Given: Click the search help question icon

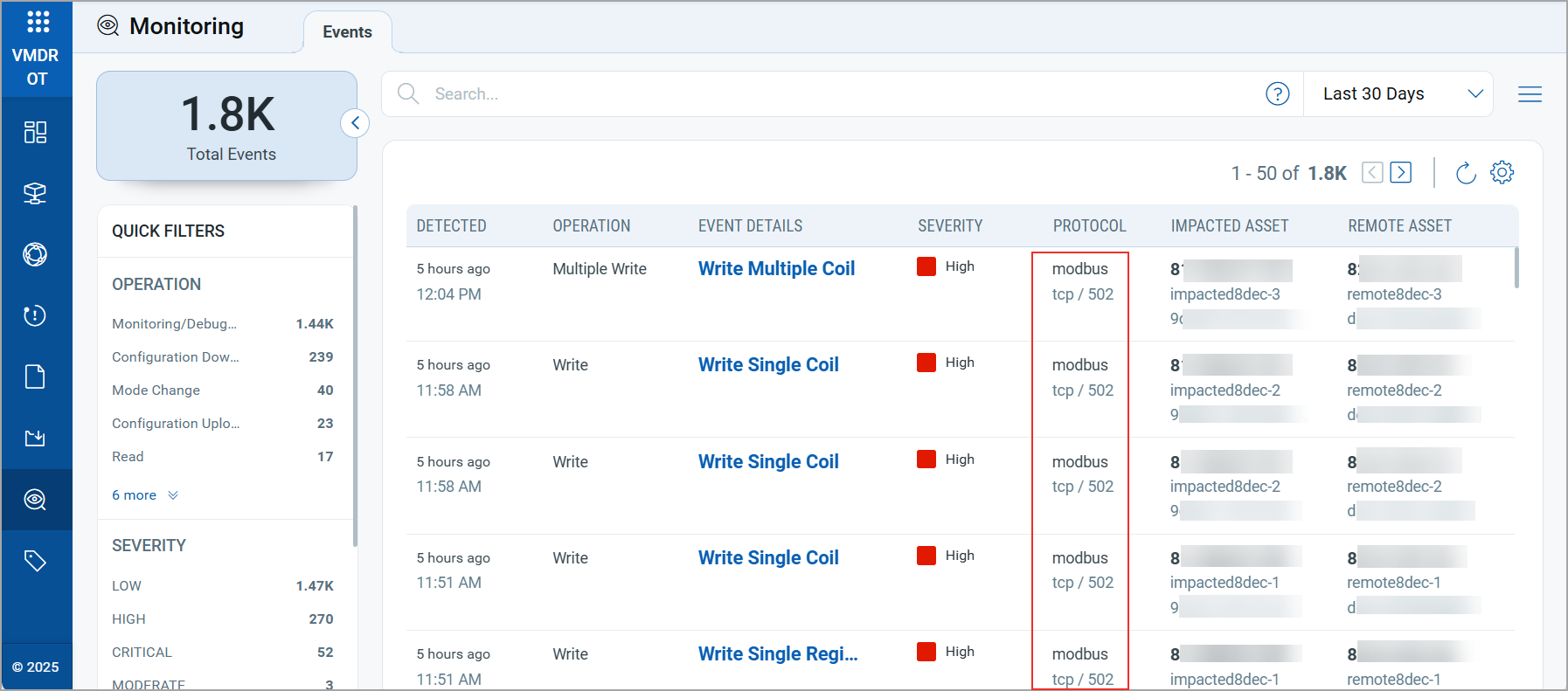Looking at the screenshot, I should click(x=1277, y=93).
